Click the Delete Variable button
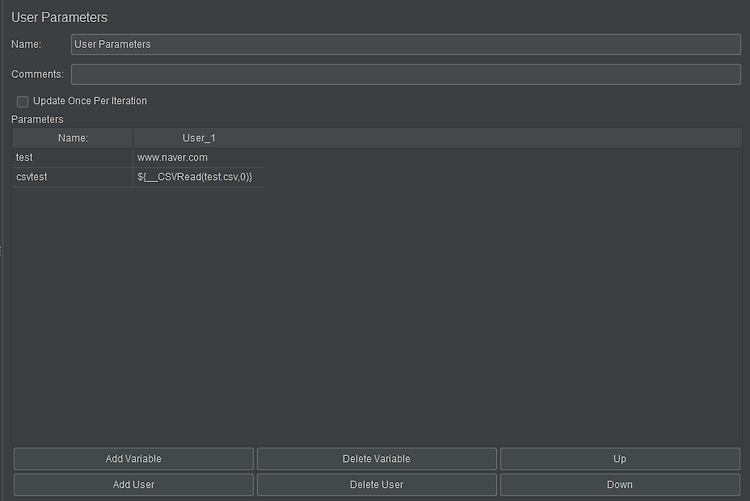The image size is (750, 501). click(x=376, y=458)
